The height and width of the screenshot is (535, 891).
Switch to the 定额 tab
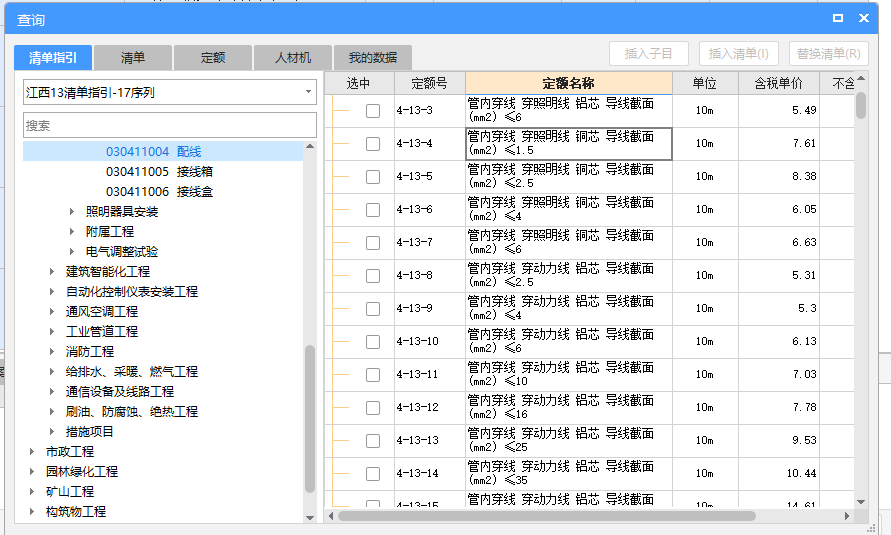(x=213, y=57)
